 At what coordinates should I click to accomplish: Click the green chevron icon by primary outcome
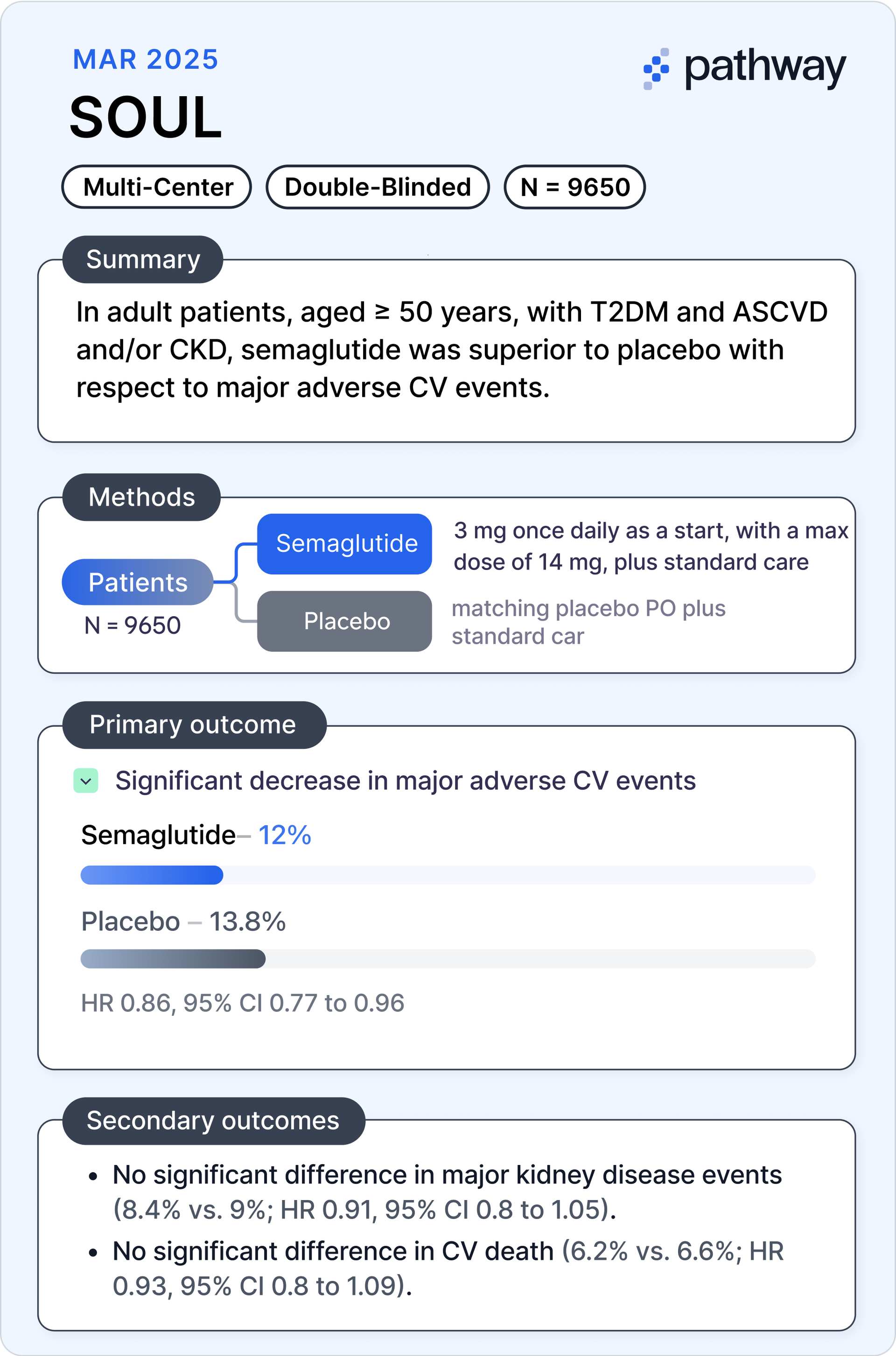coord(86,781)
